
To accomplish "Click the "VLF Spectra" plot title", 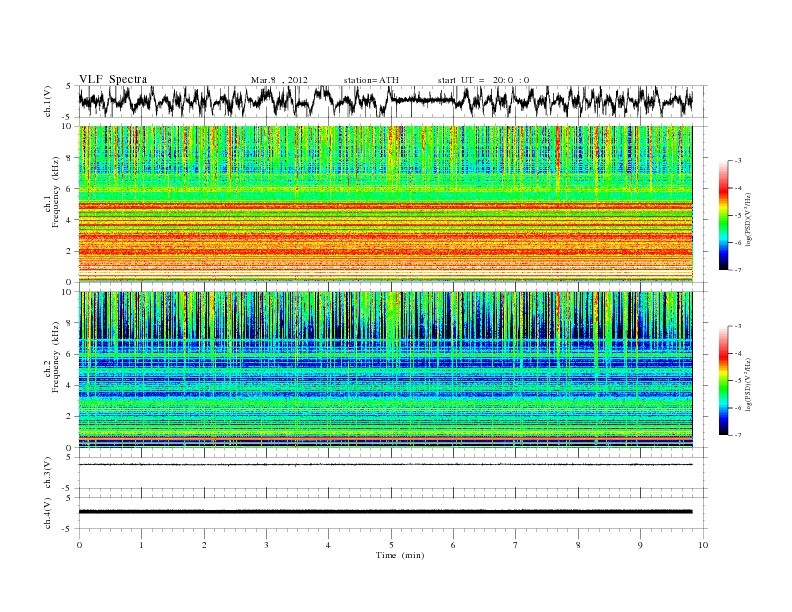I will click(113, 79).
